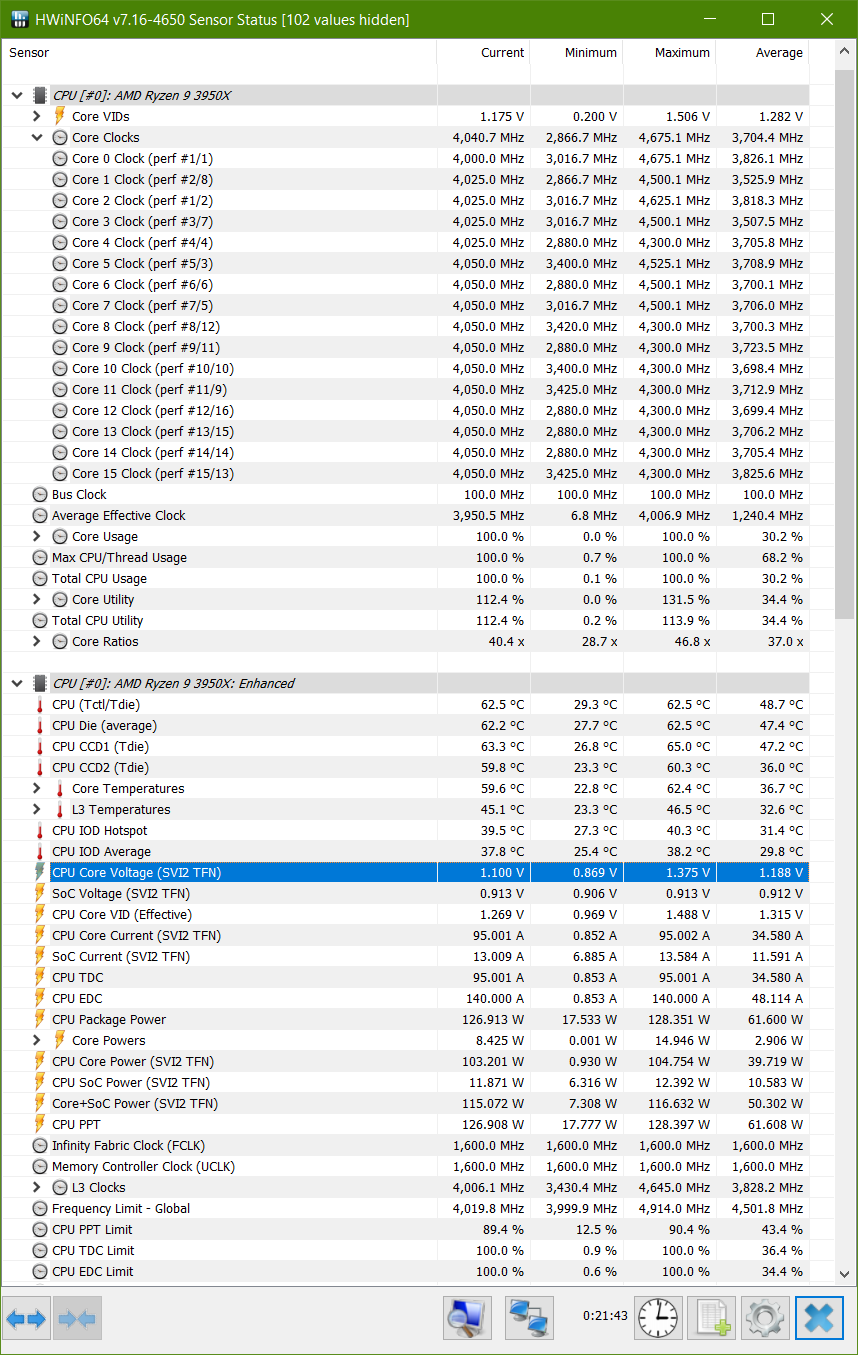
Task: Expand the Core Ratios group
Action: point(37,642)
